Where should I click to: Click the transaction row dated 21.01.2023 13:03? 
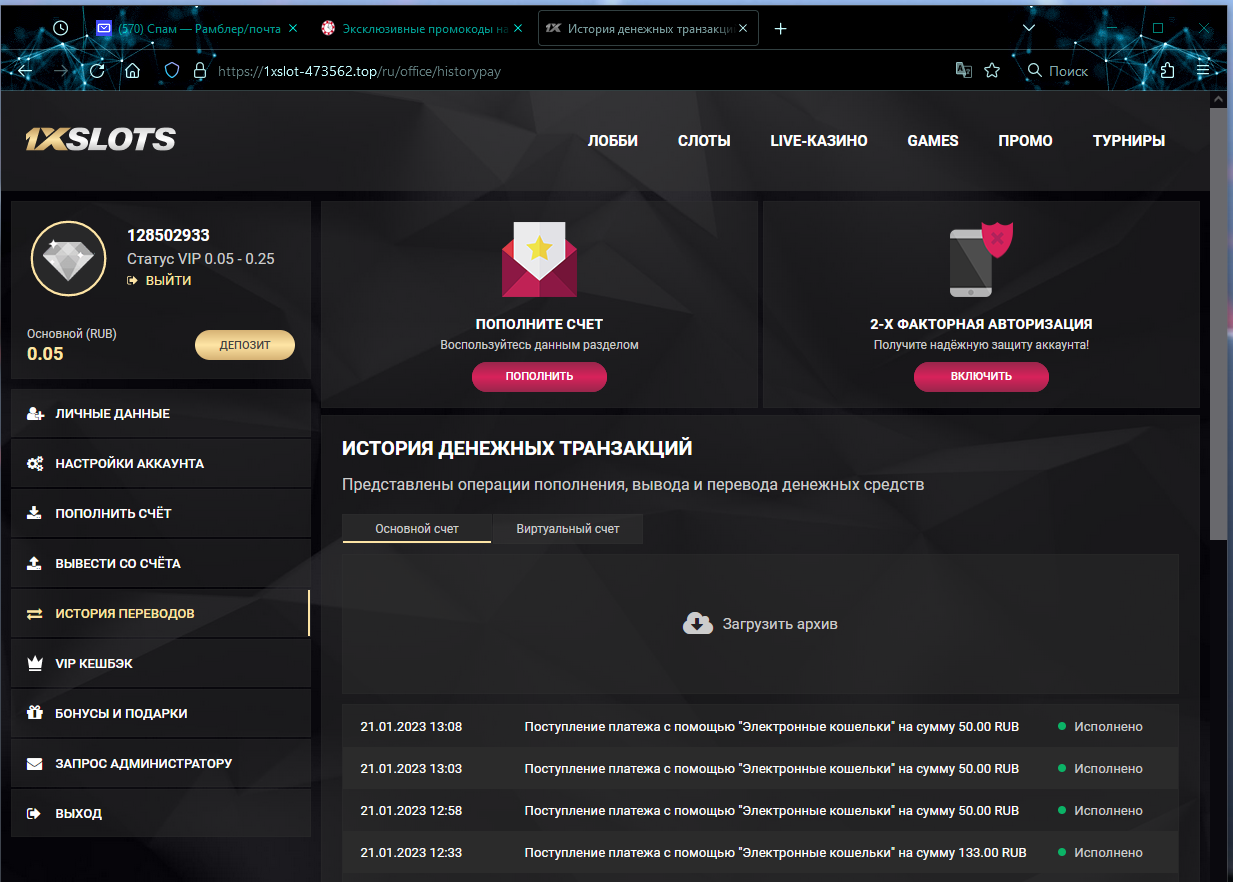(x=760, y=769)
